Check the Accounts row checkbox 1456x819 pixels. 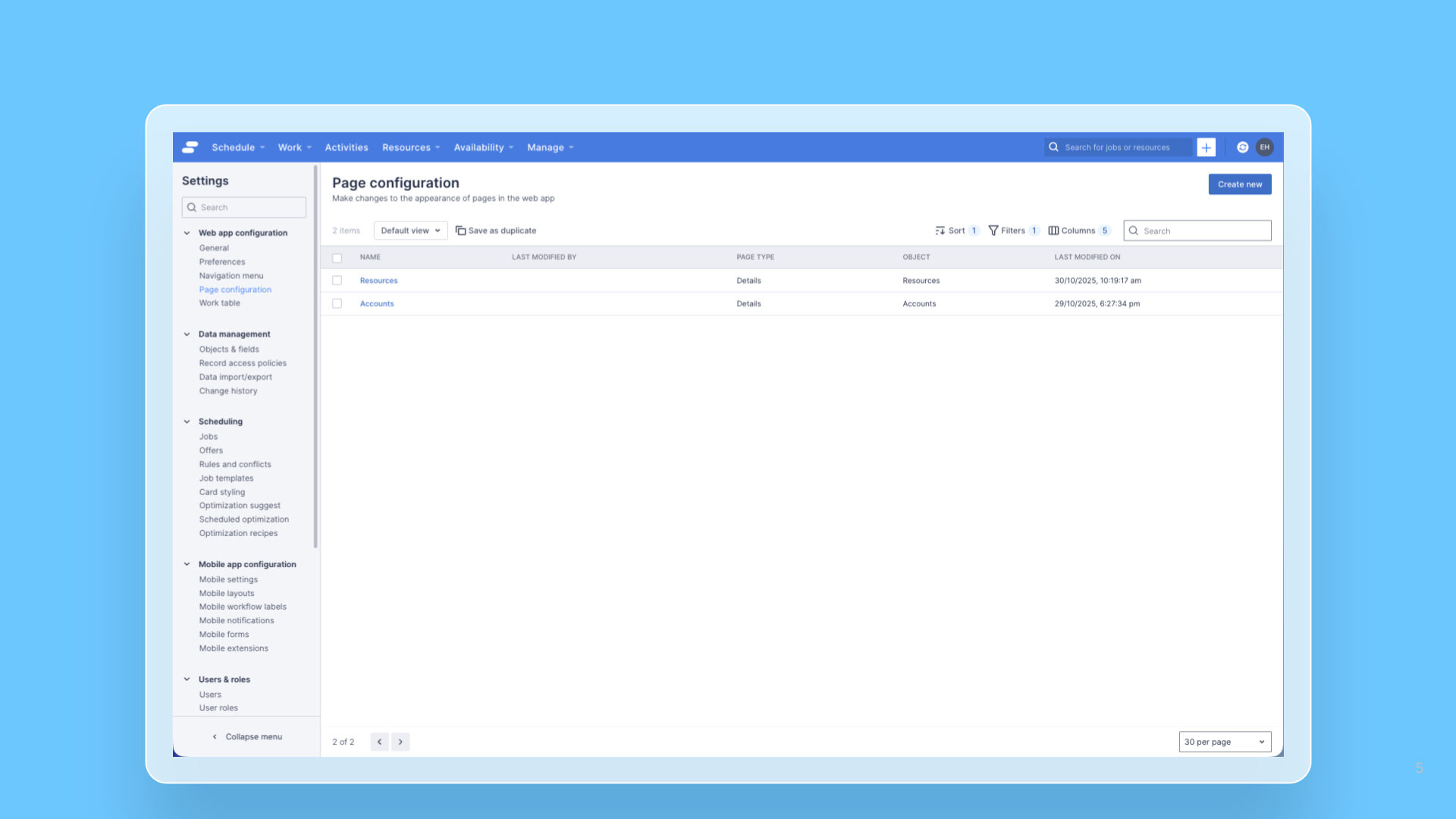pos(337,303)
